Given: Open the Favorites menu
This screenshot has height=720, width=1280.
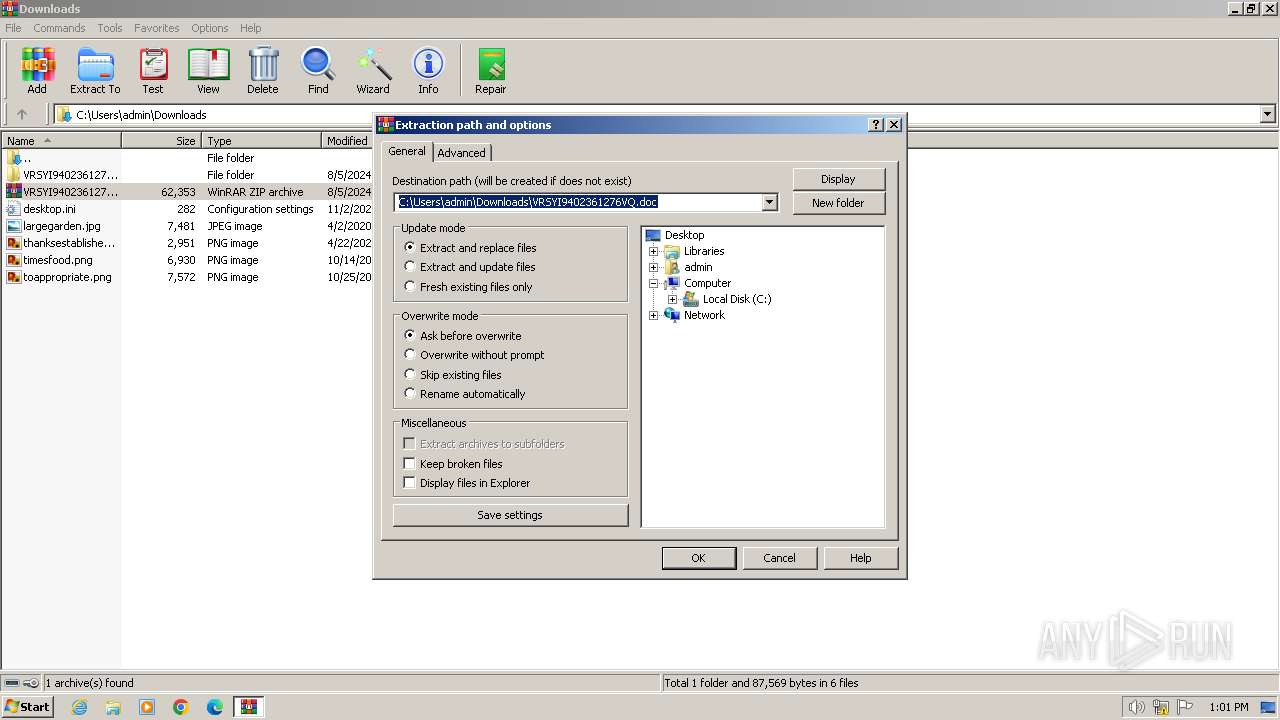Looking at the screenshot, I should pyautogui.click(x=157, y=28).
